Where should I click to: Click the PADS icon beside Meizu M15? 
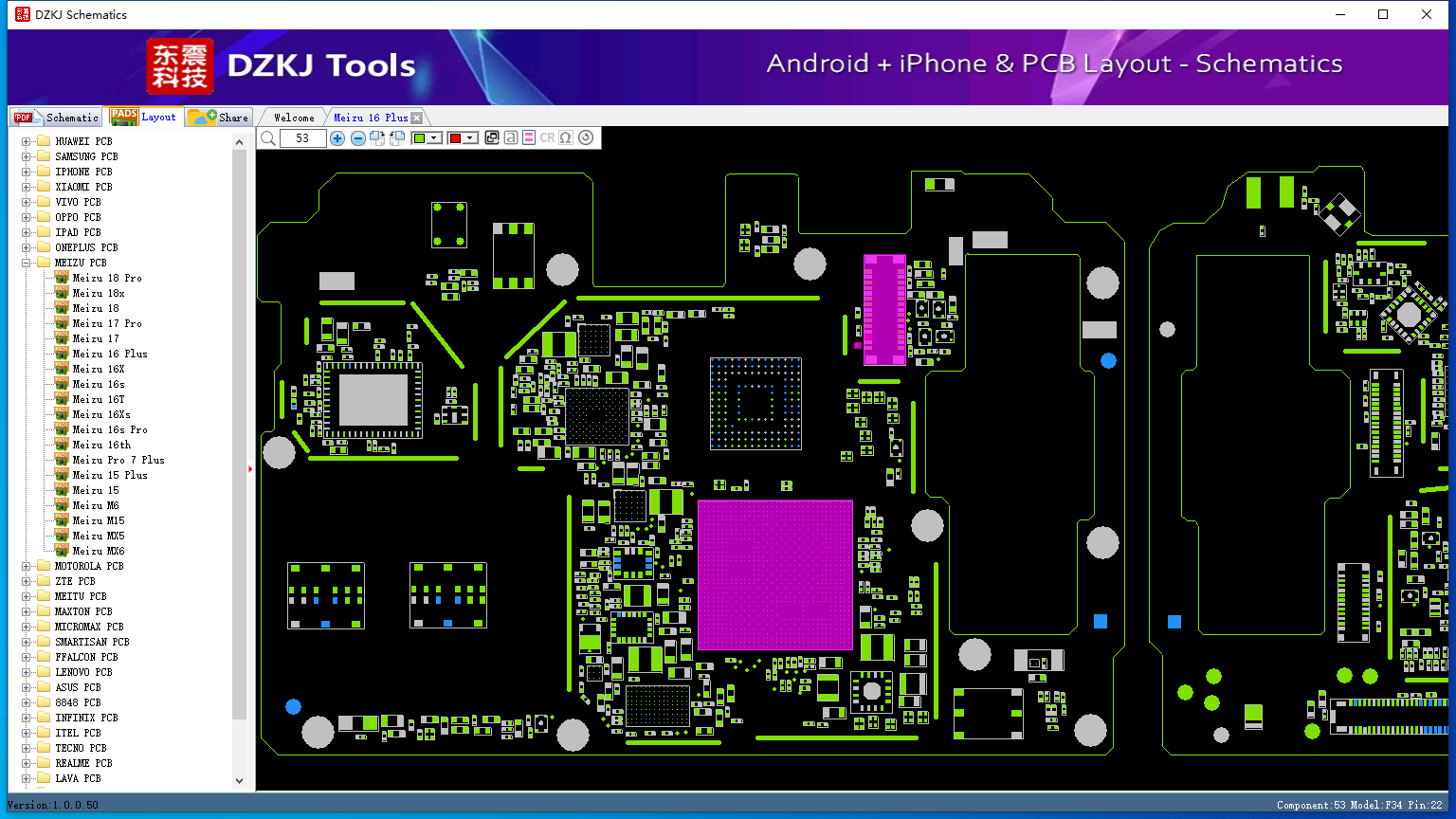coord(62,520)
